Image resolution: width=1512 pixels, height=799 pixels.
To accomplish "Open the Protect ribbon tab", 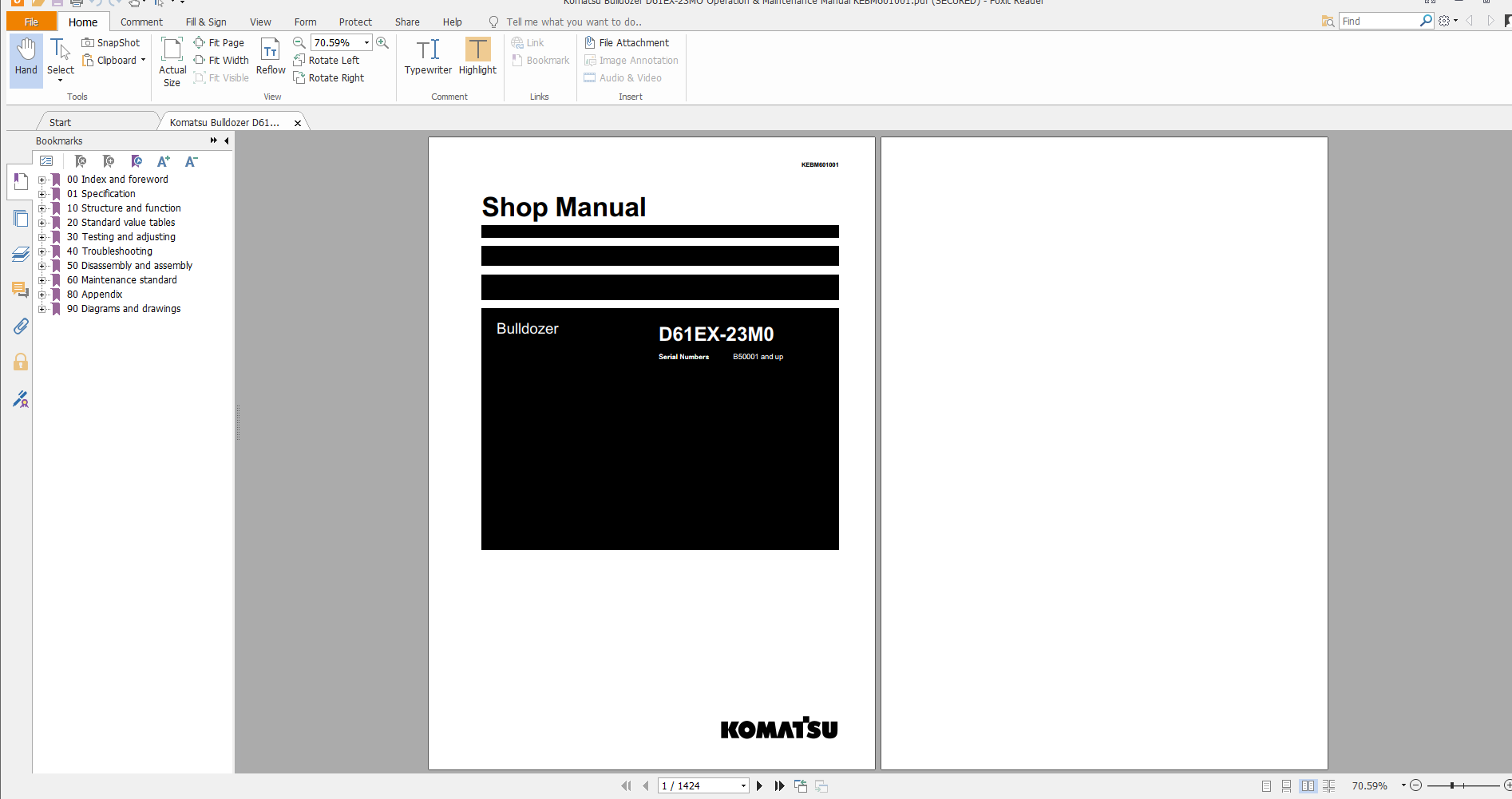I will 355,22.
